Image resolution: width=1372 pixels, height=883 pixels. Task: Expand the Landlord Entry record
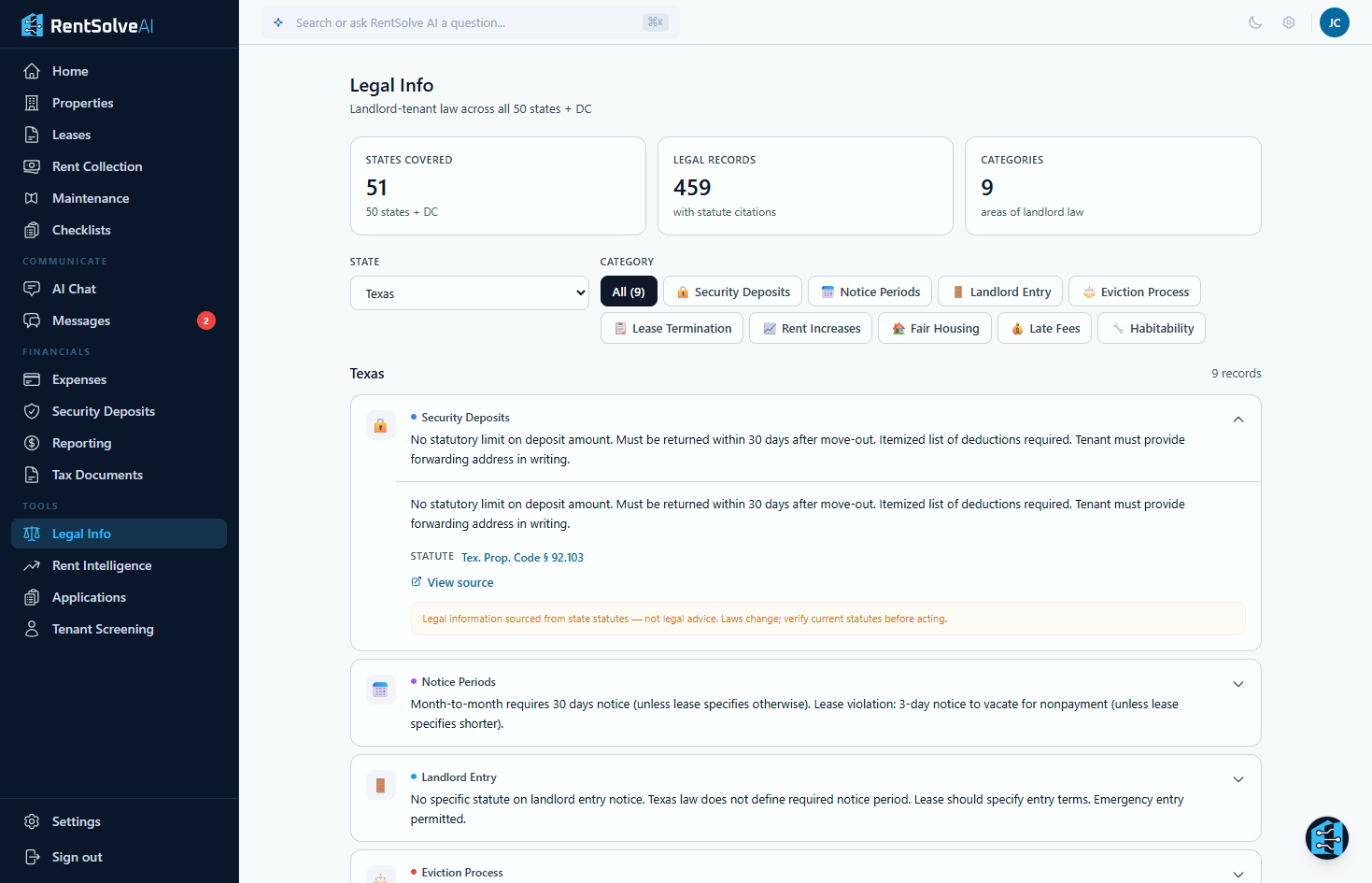1238,779
